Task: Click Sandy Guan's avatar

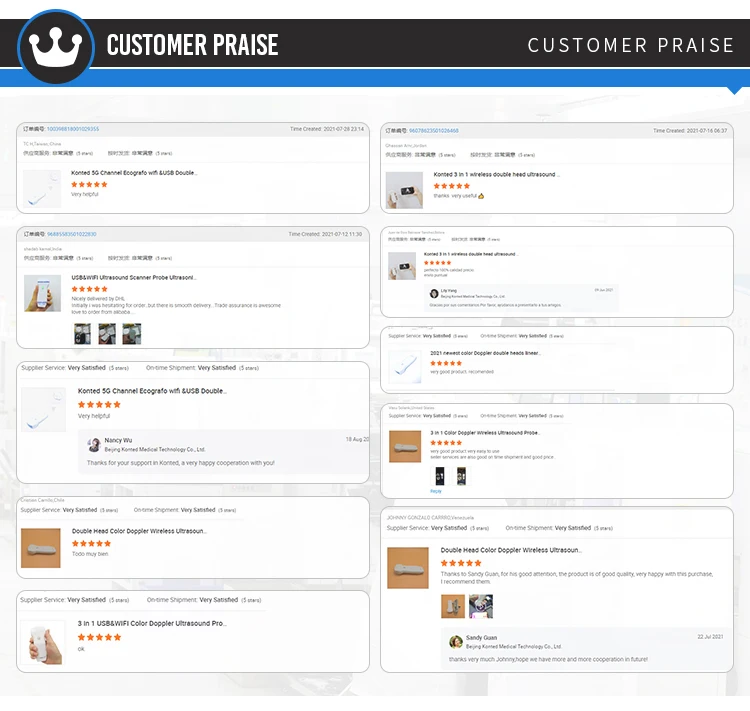Action: coord(456,642)
